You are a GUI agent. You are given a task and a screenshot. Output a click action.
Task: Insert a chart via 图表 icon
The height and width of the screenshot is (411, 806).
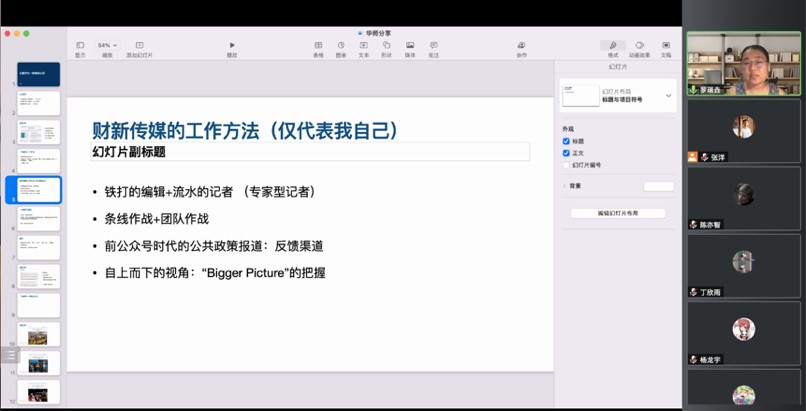pos(341,45)
